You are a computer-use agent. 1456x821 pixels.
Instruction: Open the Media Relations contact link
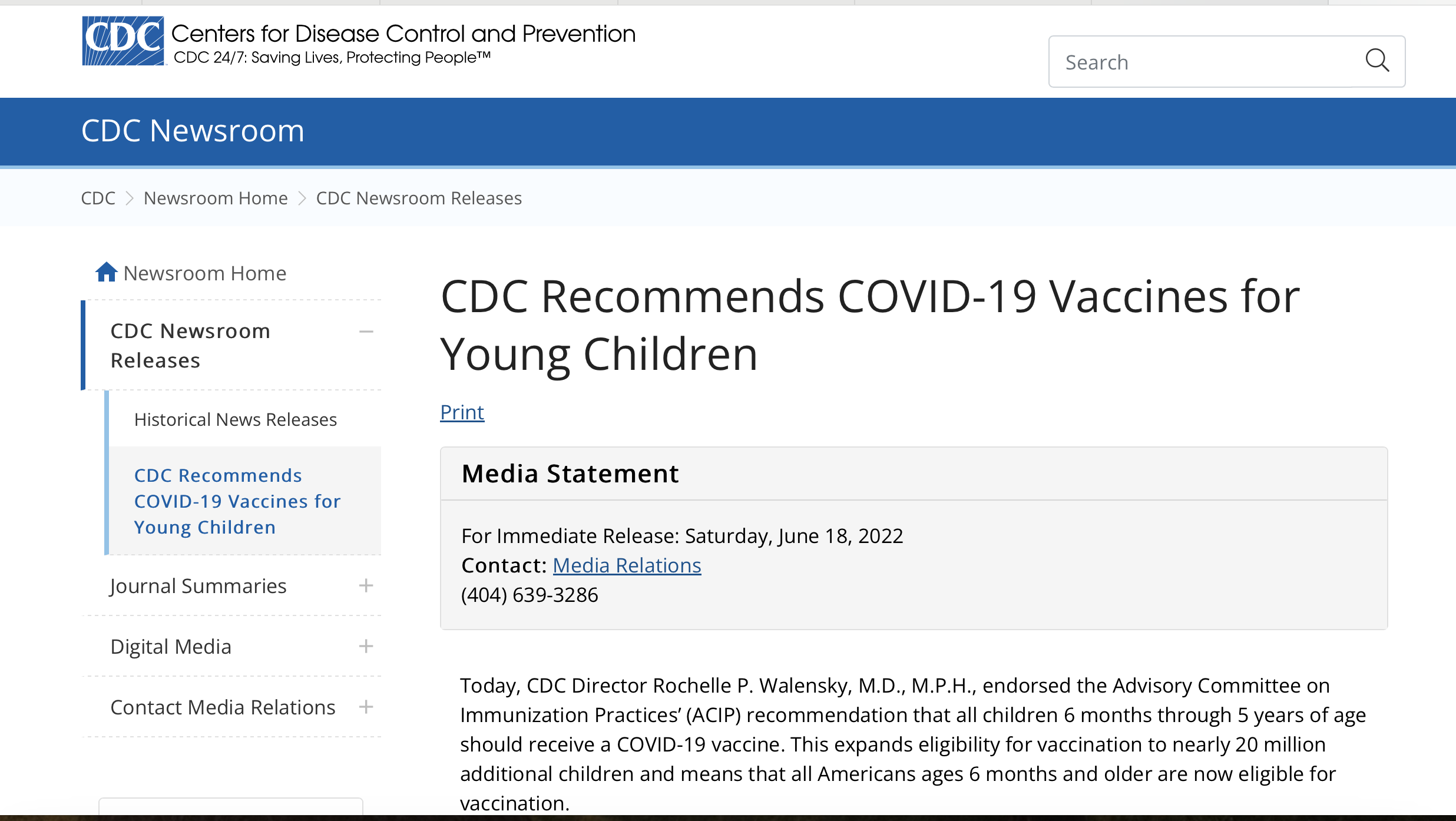click(x=627, y=565)
